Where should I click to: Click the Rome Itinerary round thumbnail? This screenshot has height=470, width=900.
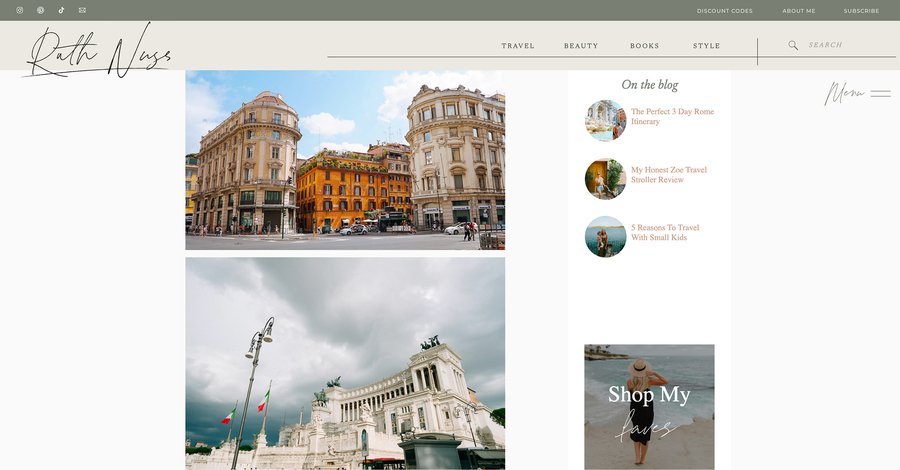(x=606, y=121)
